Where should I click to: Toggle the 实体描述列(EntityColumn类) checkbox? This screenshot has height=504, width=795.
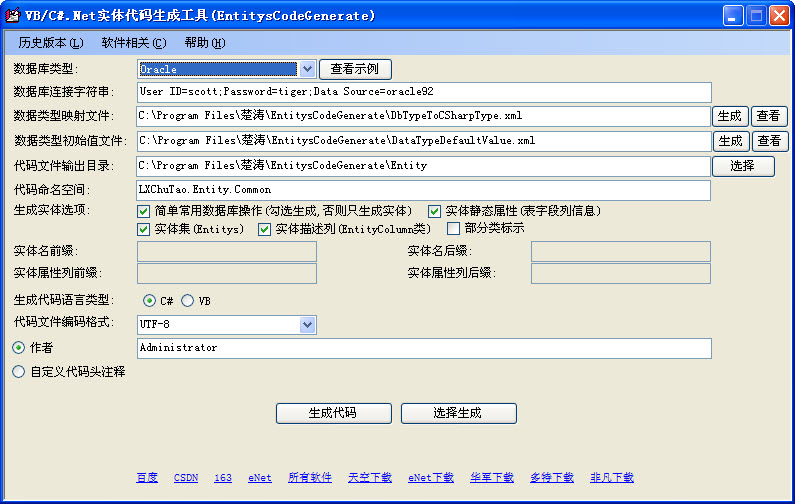(264, 229)
